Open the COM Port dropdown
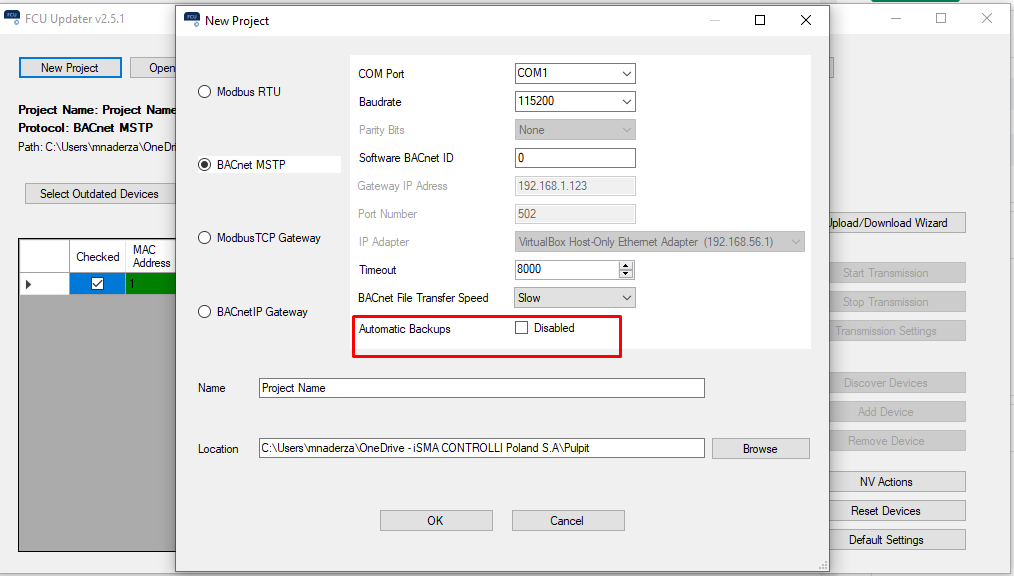Viewport: 1014px width, 576px height. click(x=575, y=74)
